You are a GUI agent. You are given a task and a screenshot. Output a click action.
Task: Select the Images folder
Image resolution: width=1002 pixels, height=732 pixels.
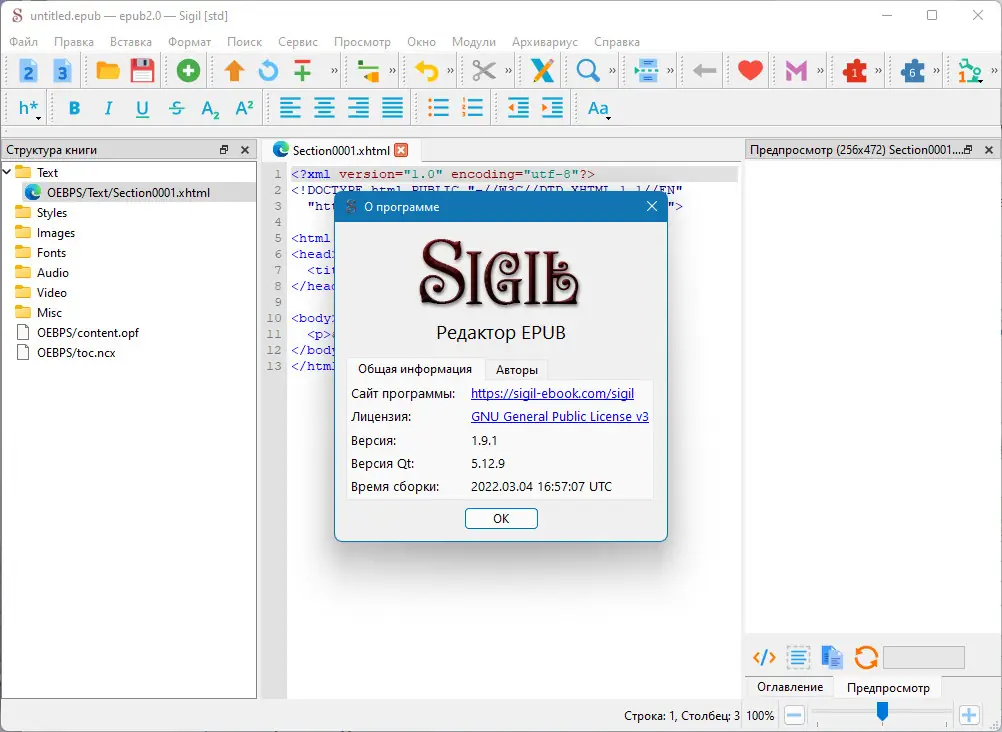tap(56, 233)
